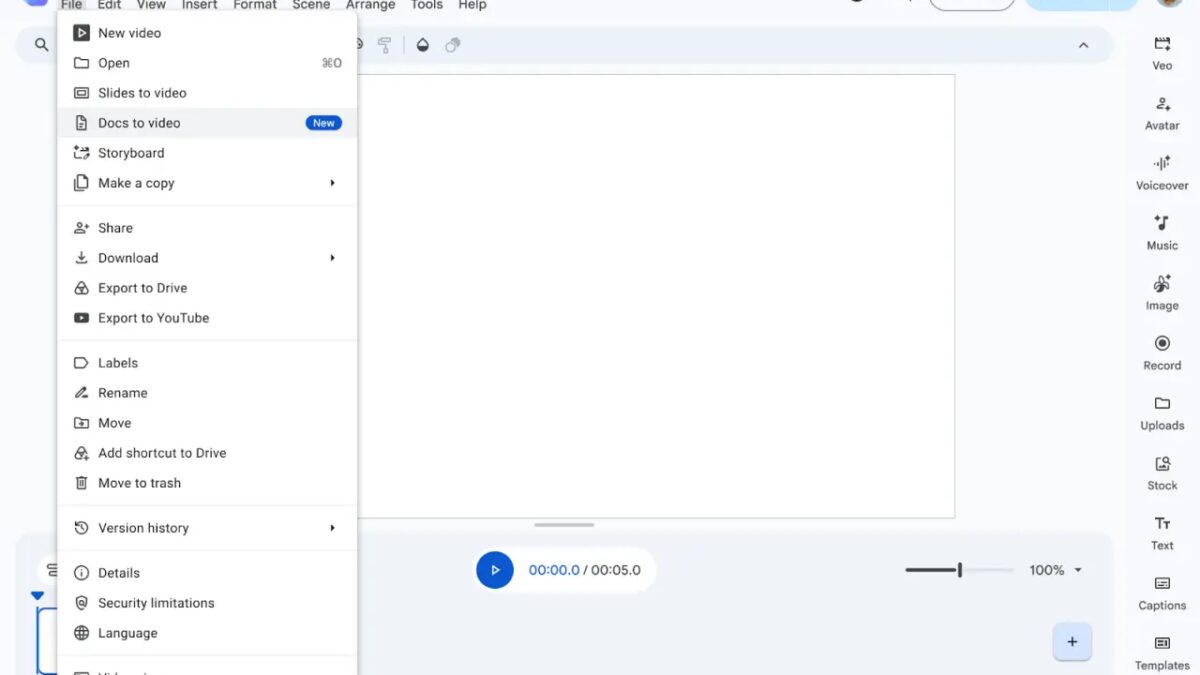Open the Avatar tool
Viewport: 1200px width, 675px height.
coord(1162,113)
